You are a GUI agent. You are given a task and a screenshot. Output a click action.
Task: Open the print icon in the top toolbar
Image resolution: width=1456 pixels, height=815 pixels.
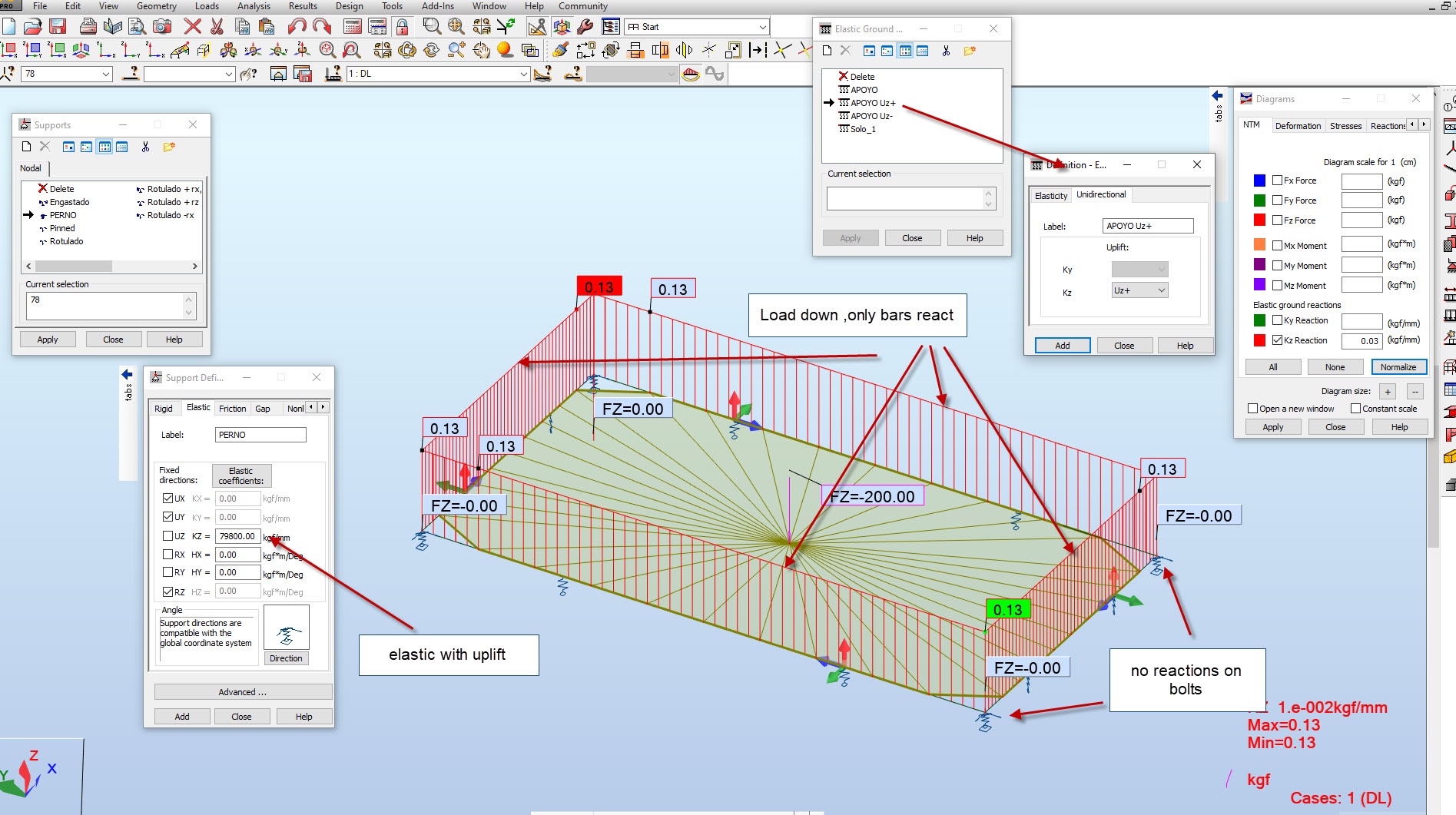(88, 25)
